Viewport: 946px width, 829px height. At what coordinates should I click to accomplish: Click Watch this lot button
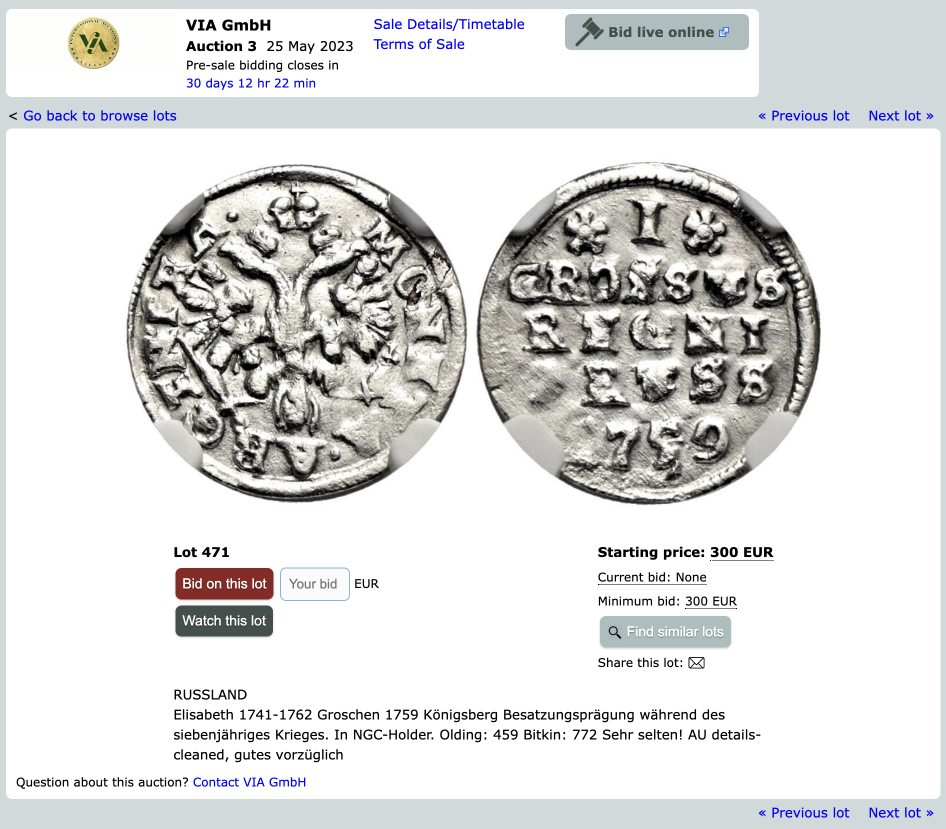tap(224, 621)
